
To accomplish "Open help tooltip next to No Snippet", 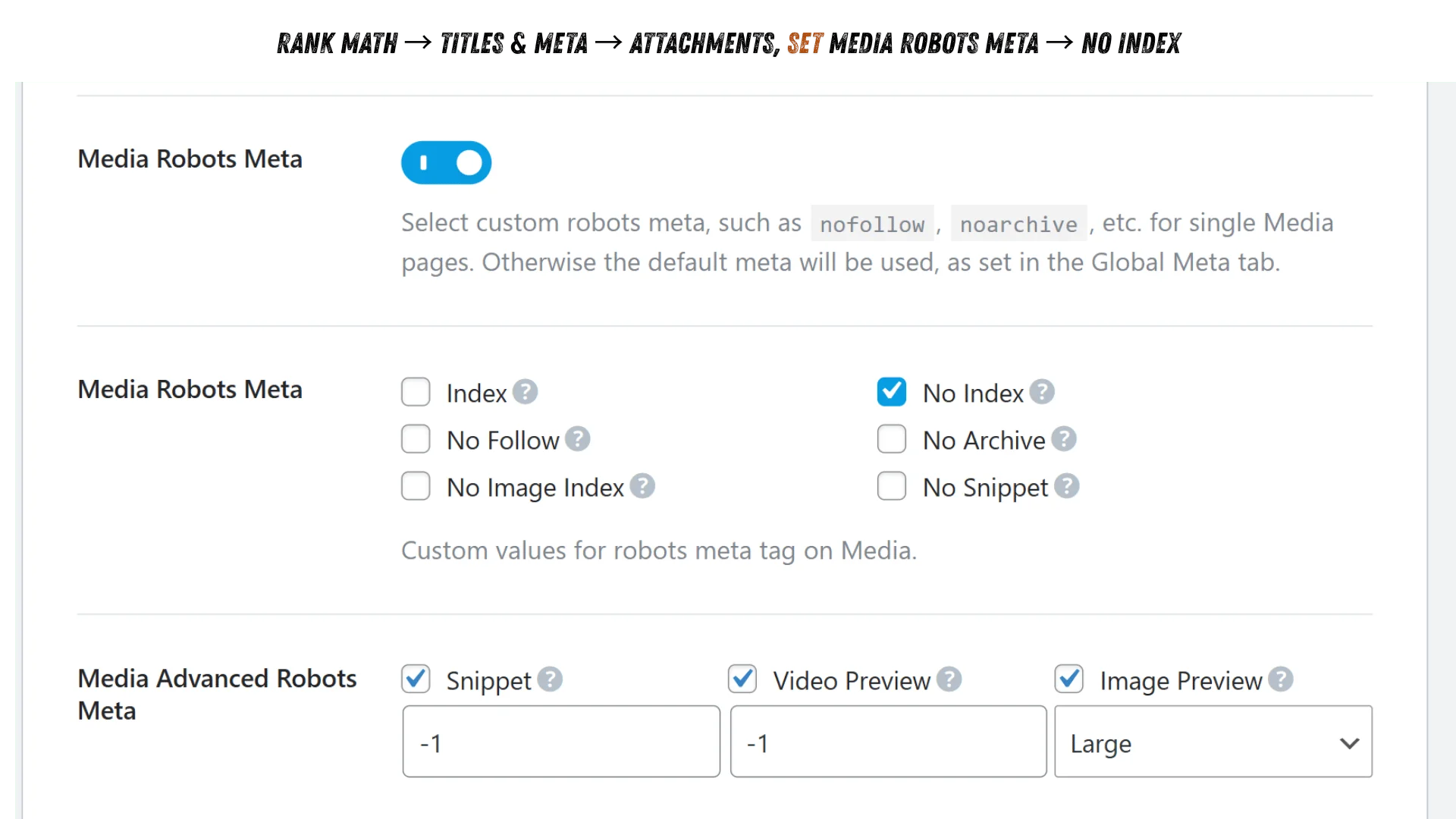I will pos(1066,486).
